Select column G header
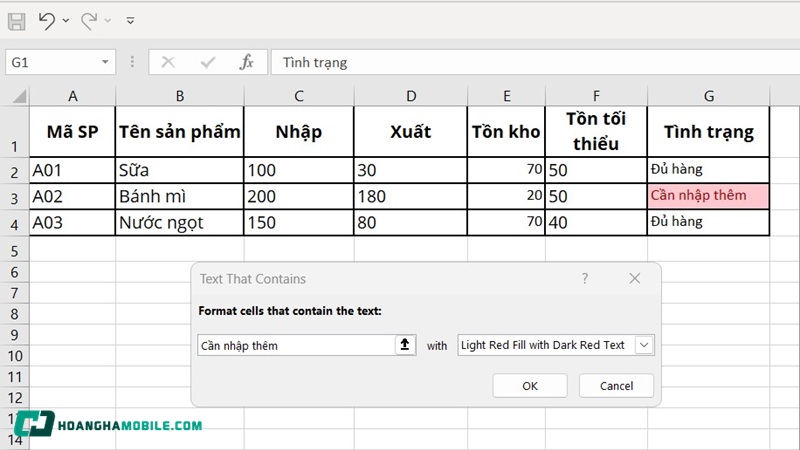800x450 pixels. pyautogui.click(x=708, y=95)
